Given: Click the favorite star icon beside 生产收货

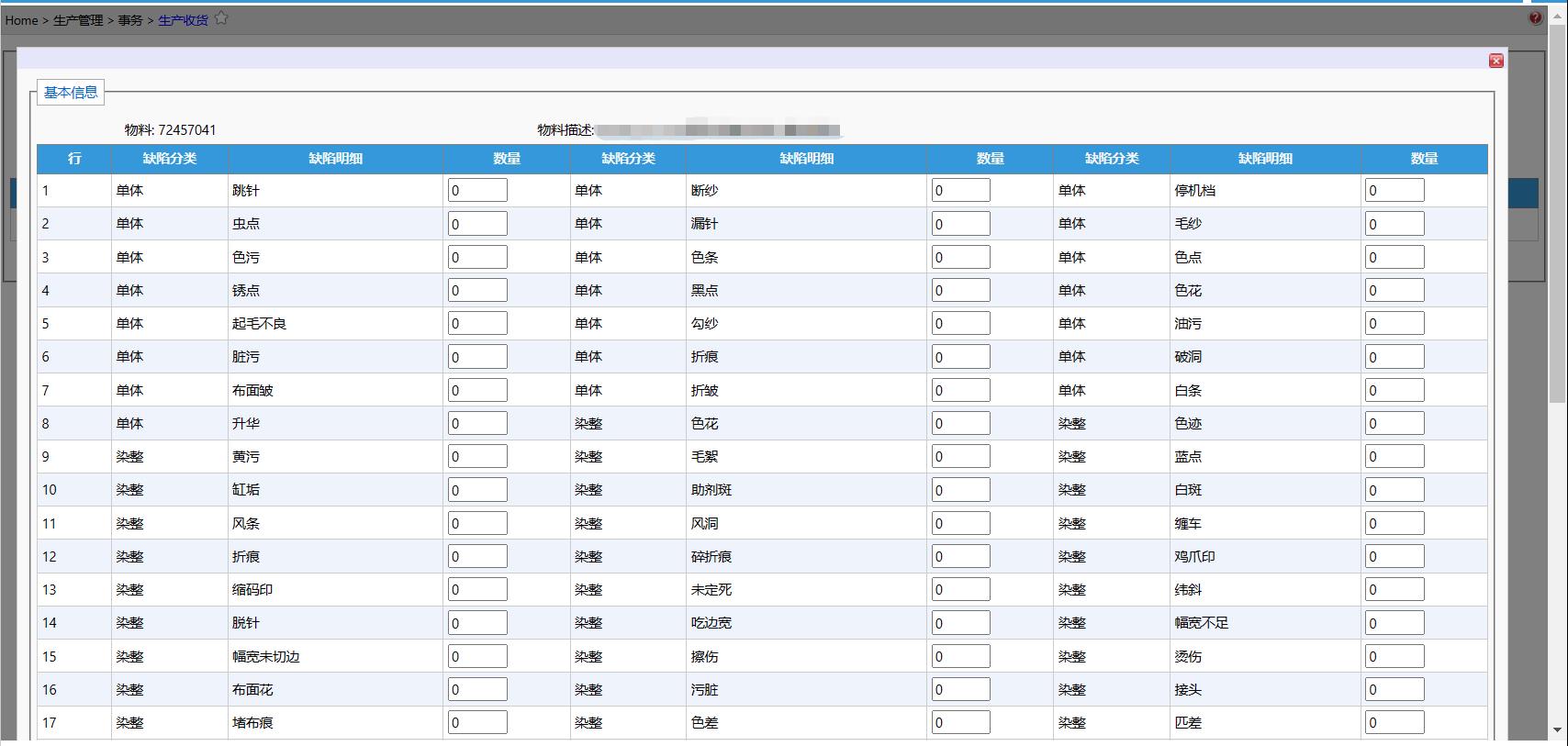Looking at the screenshot, I should pyautogui.click(x=221, y=17).
